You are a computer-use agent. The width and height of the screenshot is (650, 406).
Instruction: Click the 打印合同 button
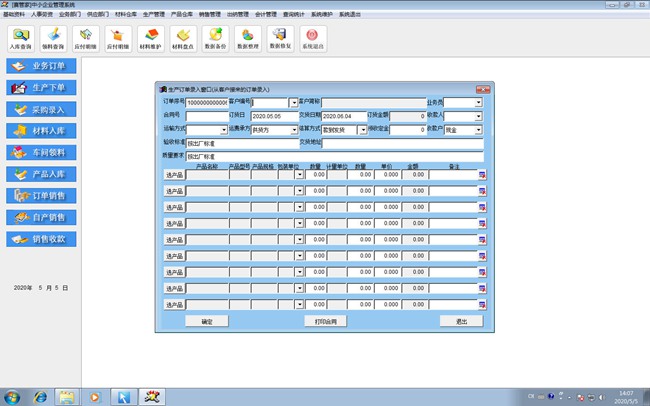coord(325,321)
